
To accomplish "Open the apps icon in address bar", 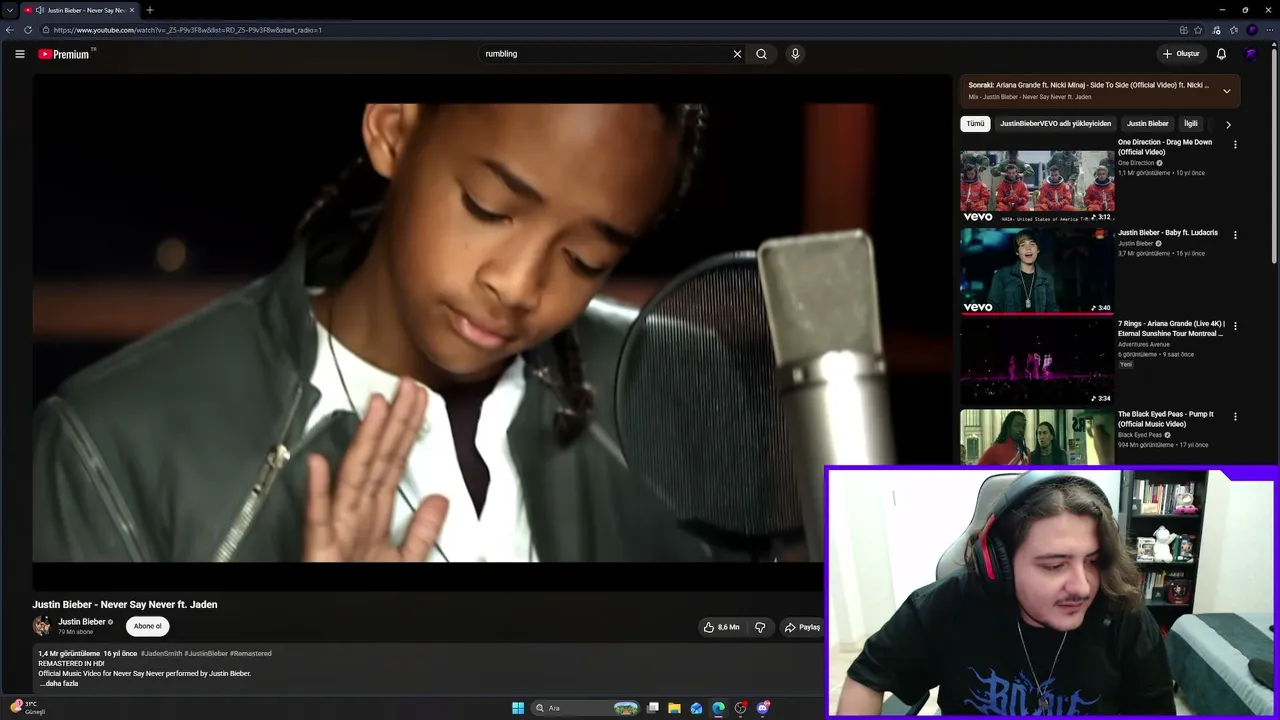I will (x=1183, y=30).
